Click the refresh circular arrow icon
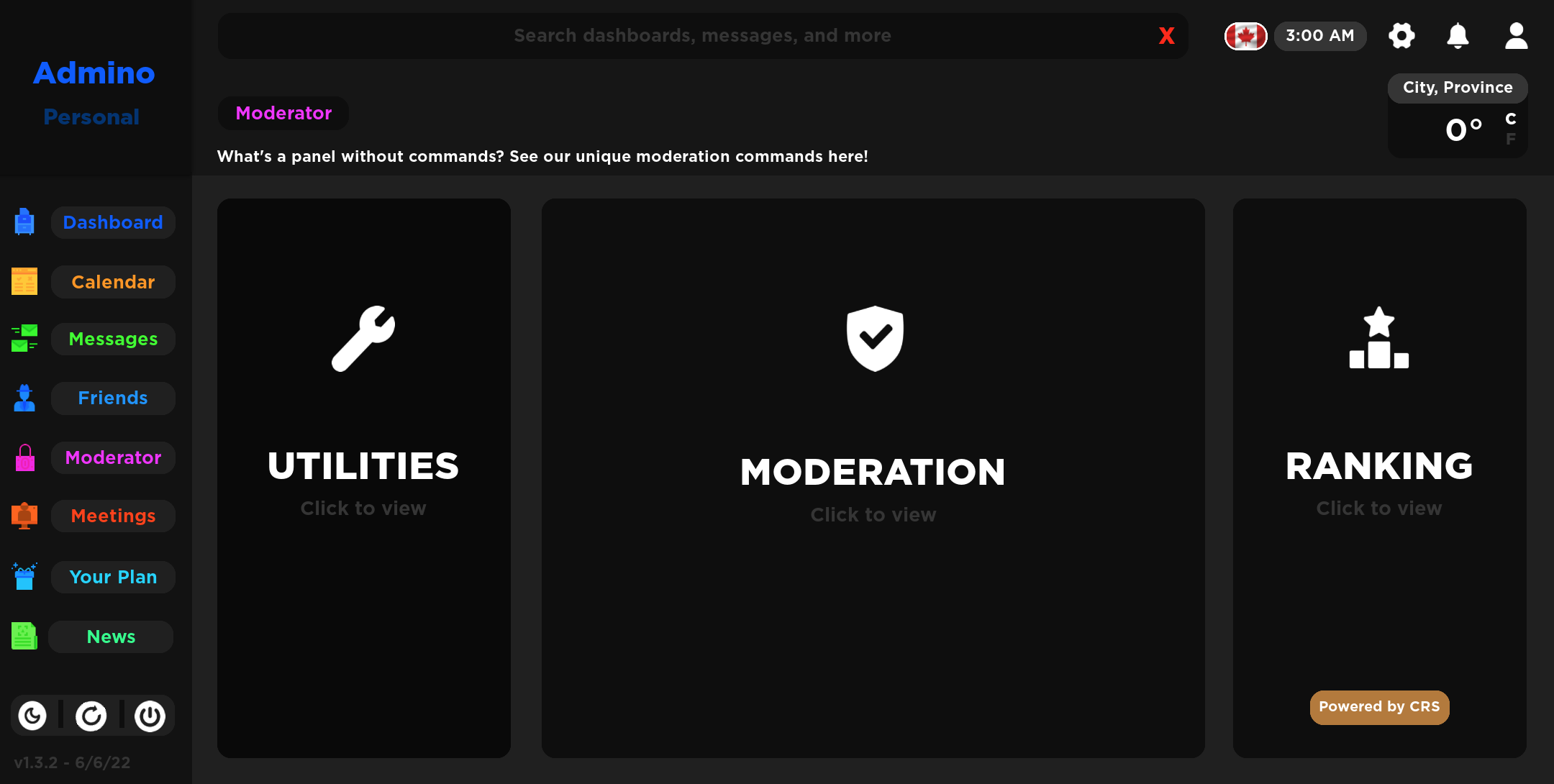1554x784 pixels. (91, 716)
